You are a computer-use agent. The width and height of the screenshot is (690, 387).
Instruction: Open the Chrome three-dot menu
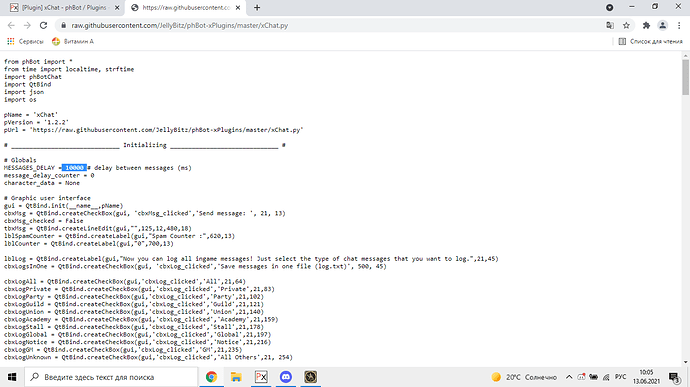679,26
